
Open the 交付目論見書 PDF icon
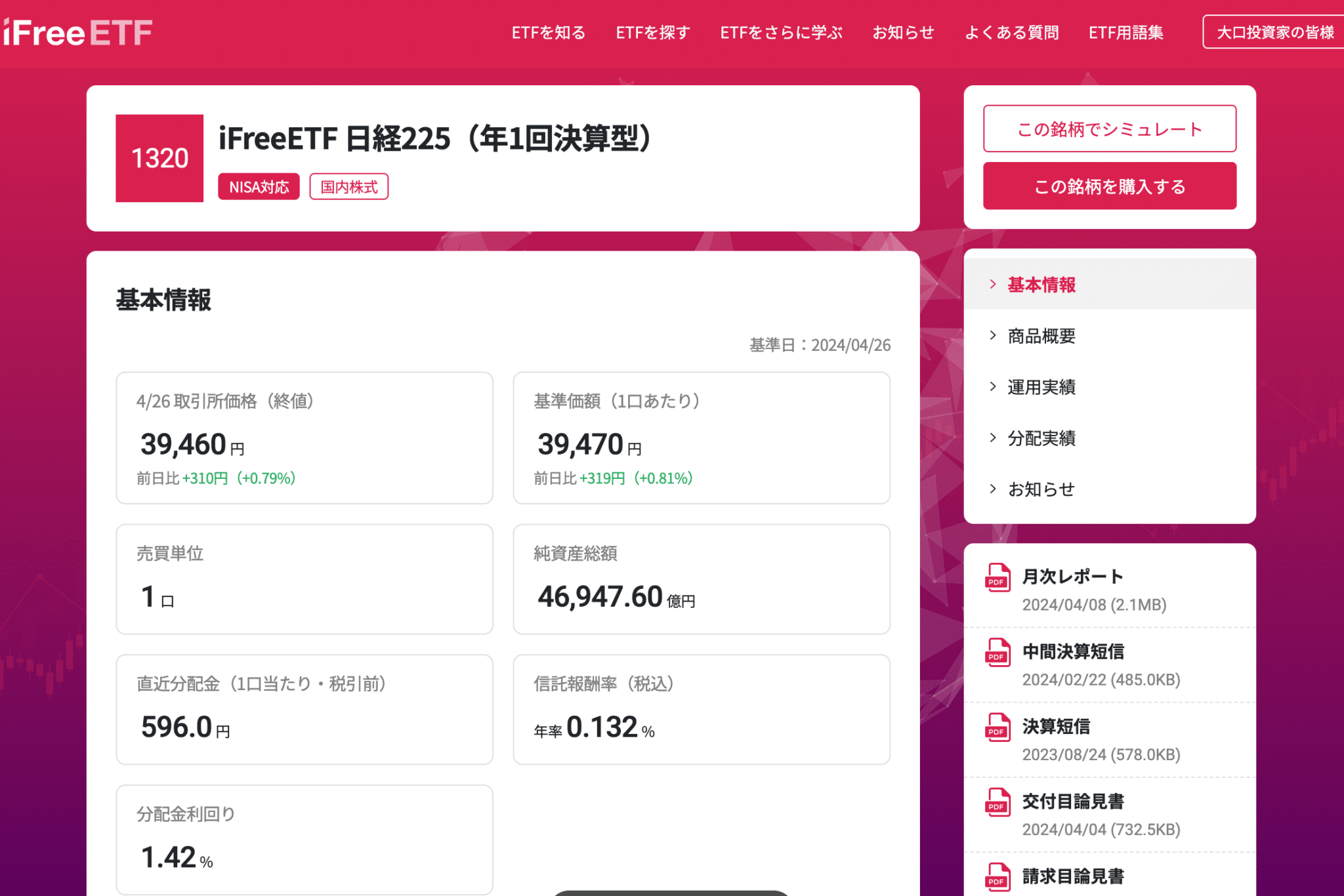997,802
